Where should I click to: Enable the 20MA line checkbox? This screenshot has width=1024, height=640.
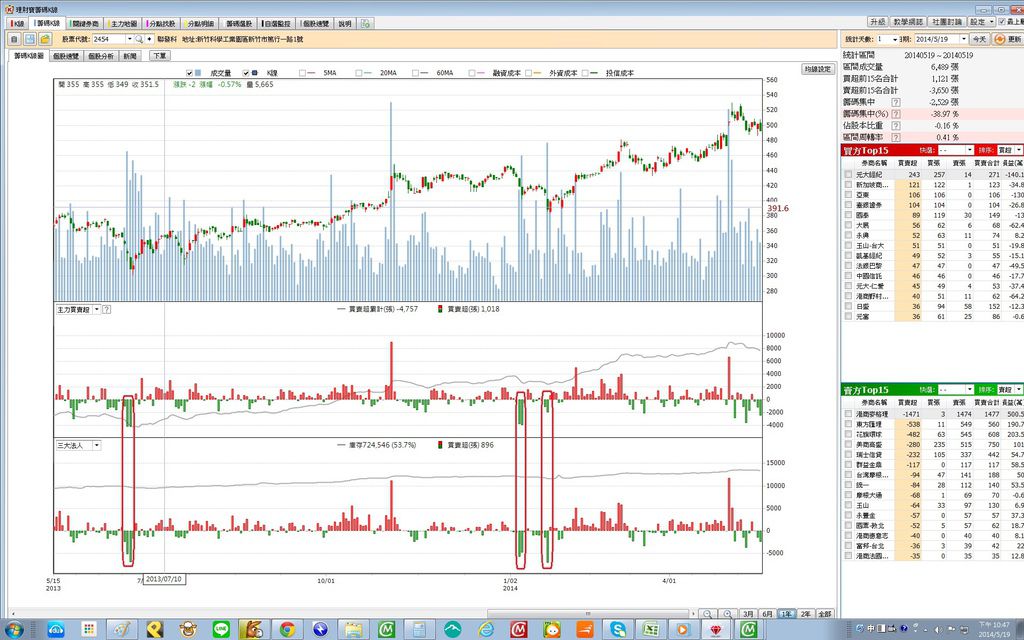[x=359, y=73]
